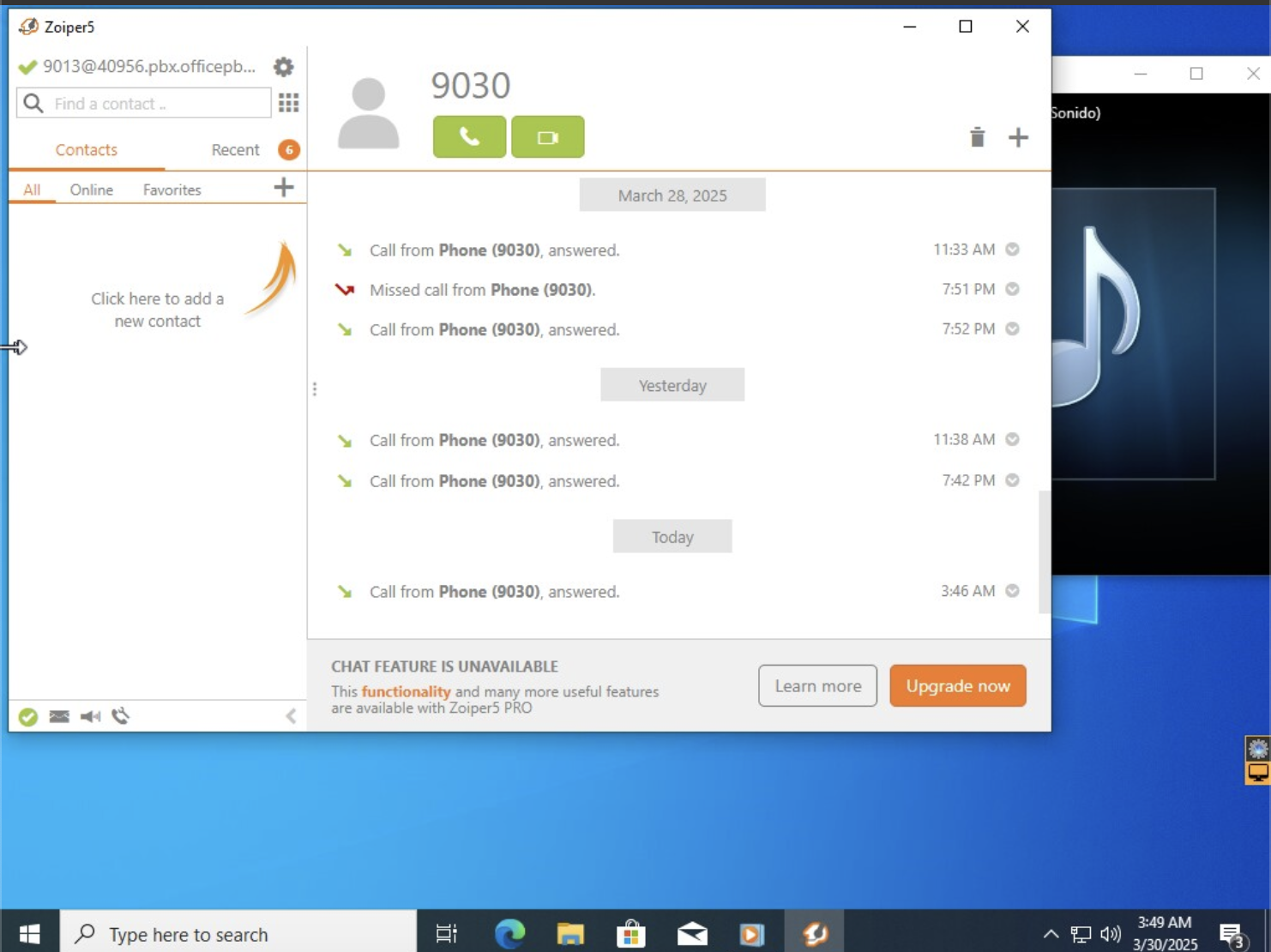Click the Learn more button
The image size is (1271, 952).
click(817, 686)
